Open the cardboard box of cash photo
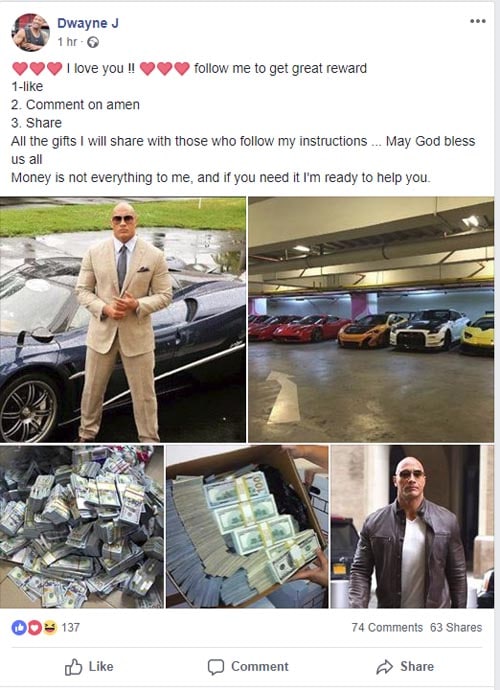Screen dimensions: 500x690 (x=247, y=527)
